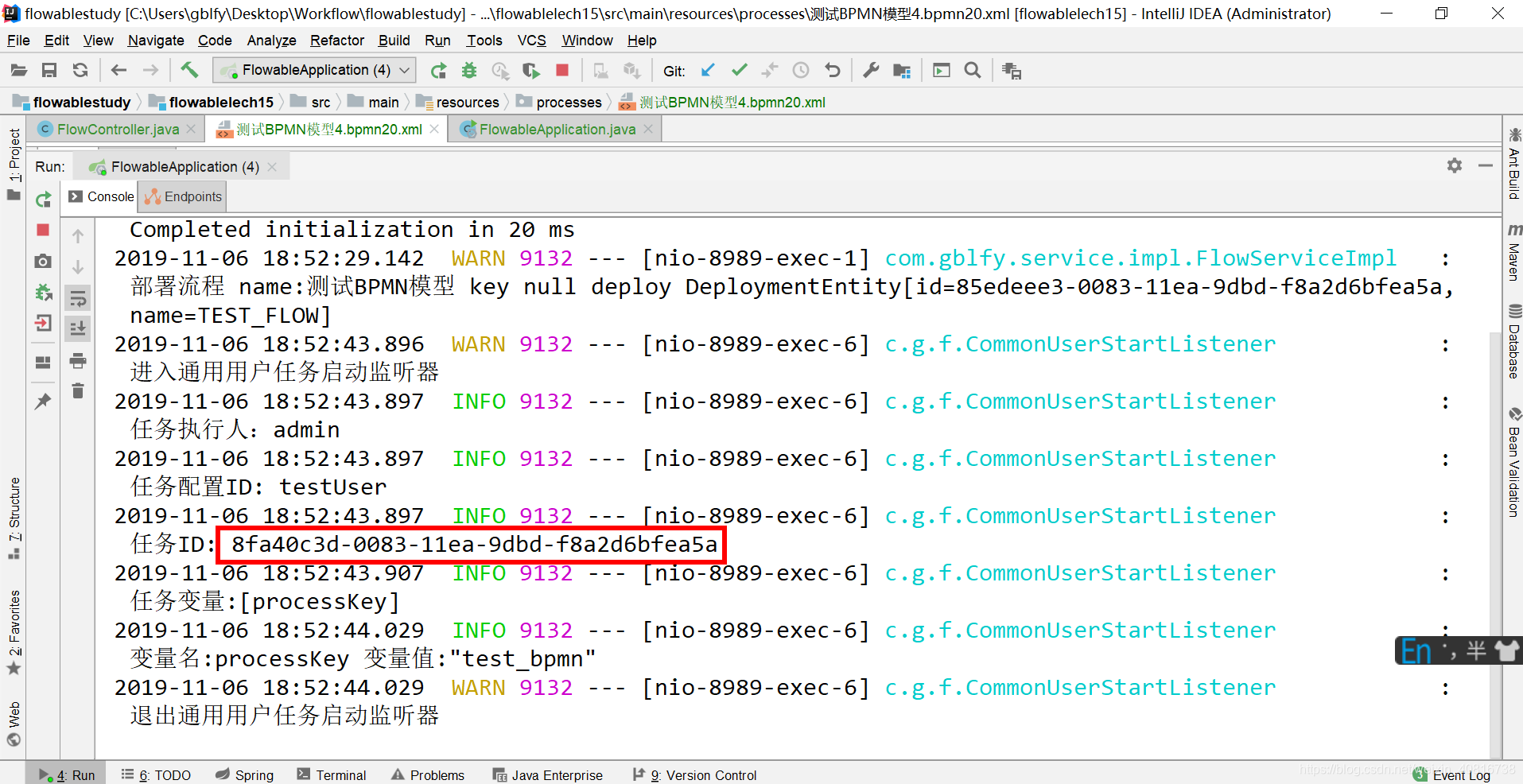This screenshot has width=1523, height=784.
Task: Hide the Run tool window
Action: pyautogui.click(x=1485, y=165)
